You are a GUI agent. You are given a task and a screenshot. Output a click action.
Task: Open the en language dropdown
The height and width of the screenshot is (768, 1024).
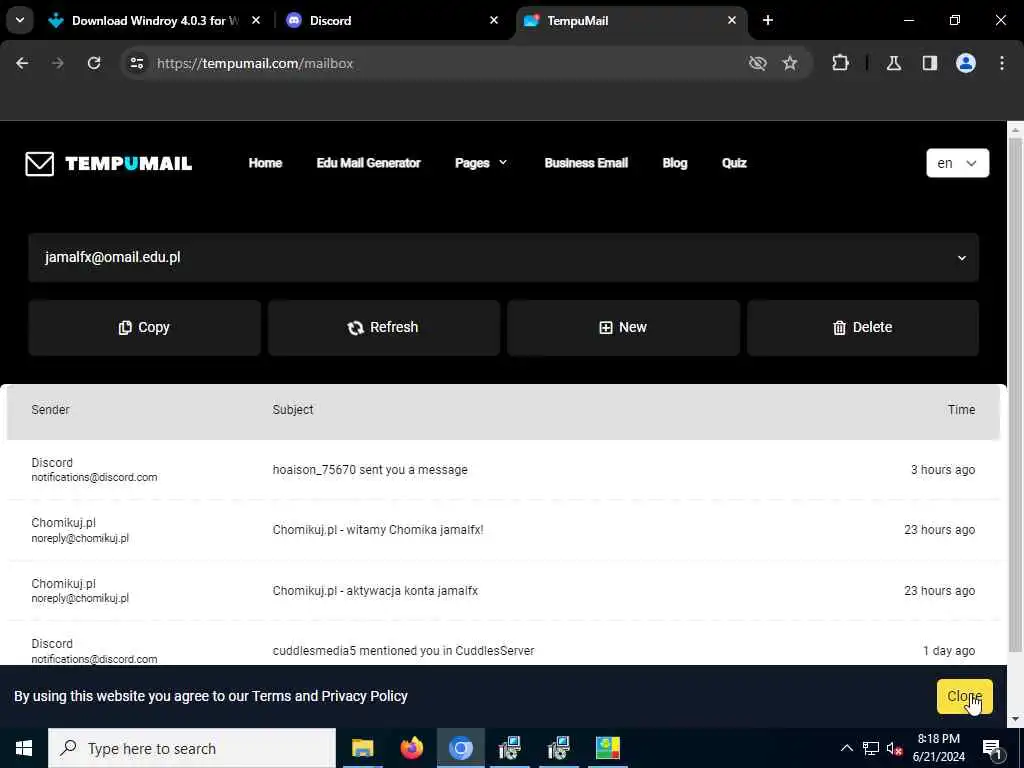(957, 163)
